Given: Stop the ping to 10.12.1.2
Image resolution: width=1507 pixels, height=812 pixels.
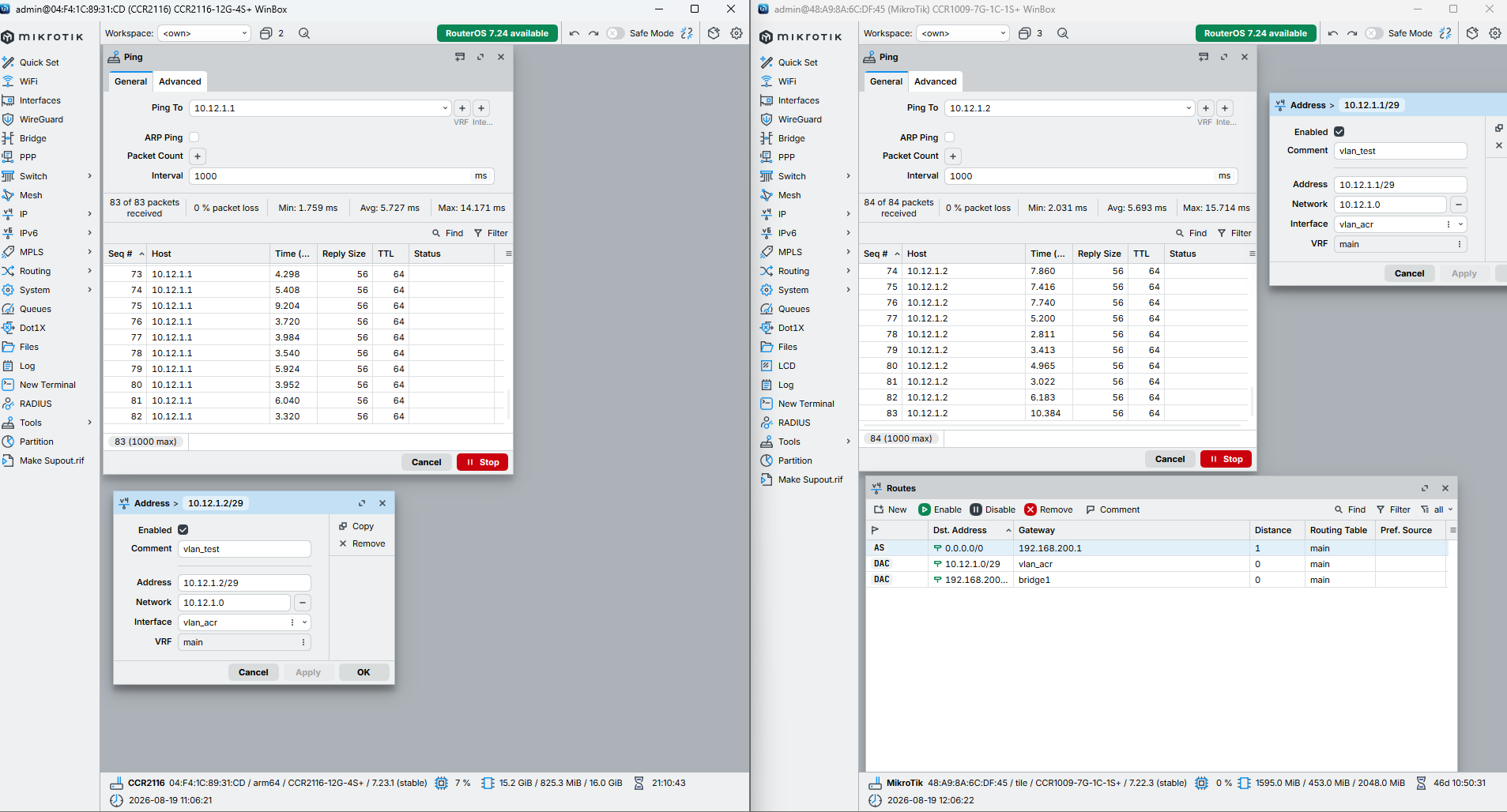Looking at the screenshot, I should [1226, 459].
